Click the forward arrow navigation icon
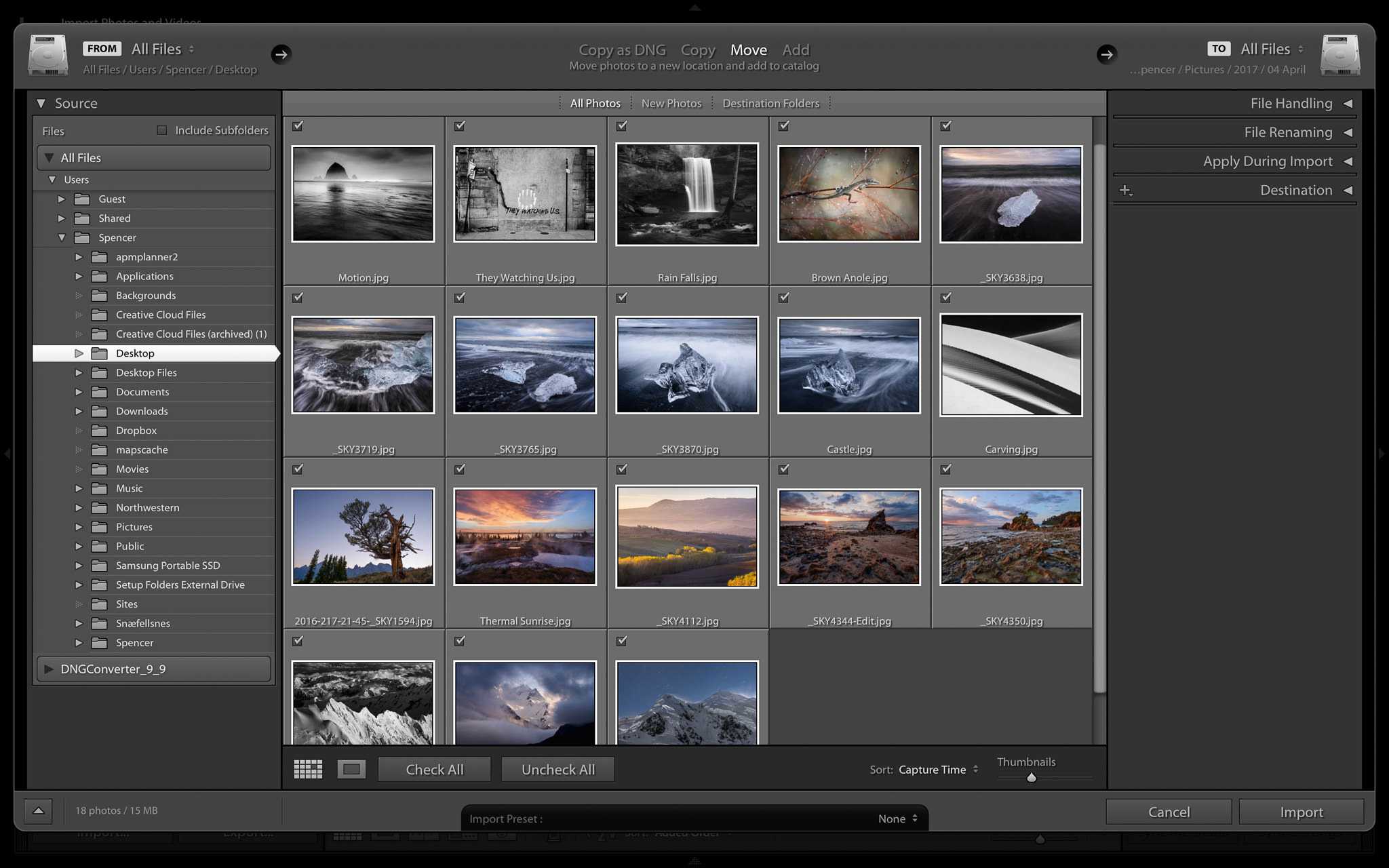The height and width of the screenshot is (868, 1389). [x=281, y=54]
